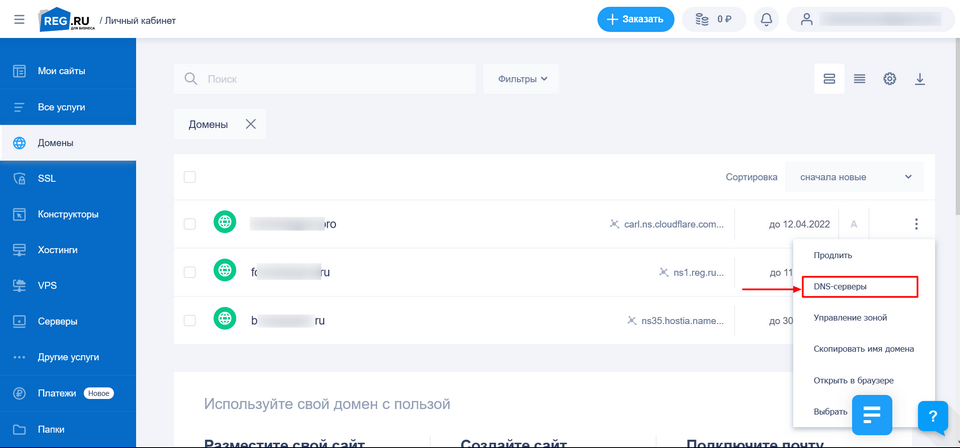Open VPS section in sidebar
This screenshot has height=448, width=960.
pyautogui.click(x=68, y=285)
